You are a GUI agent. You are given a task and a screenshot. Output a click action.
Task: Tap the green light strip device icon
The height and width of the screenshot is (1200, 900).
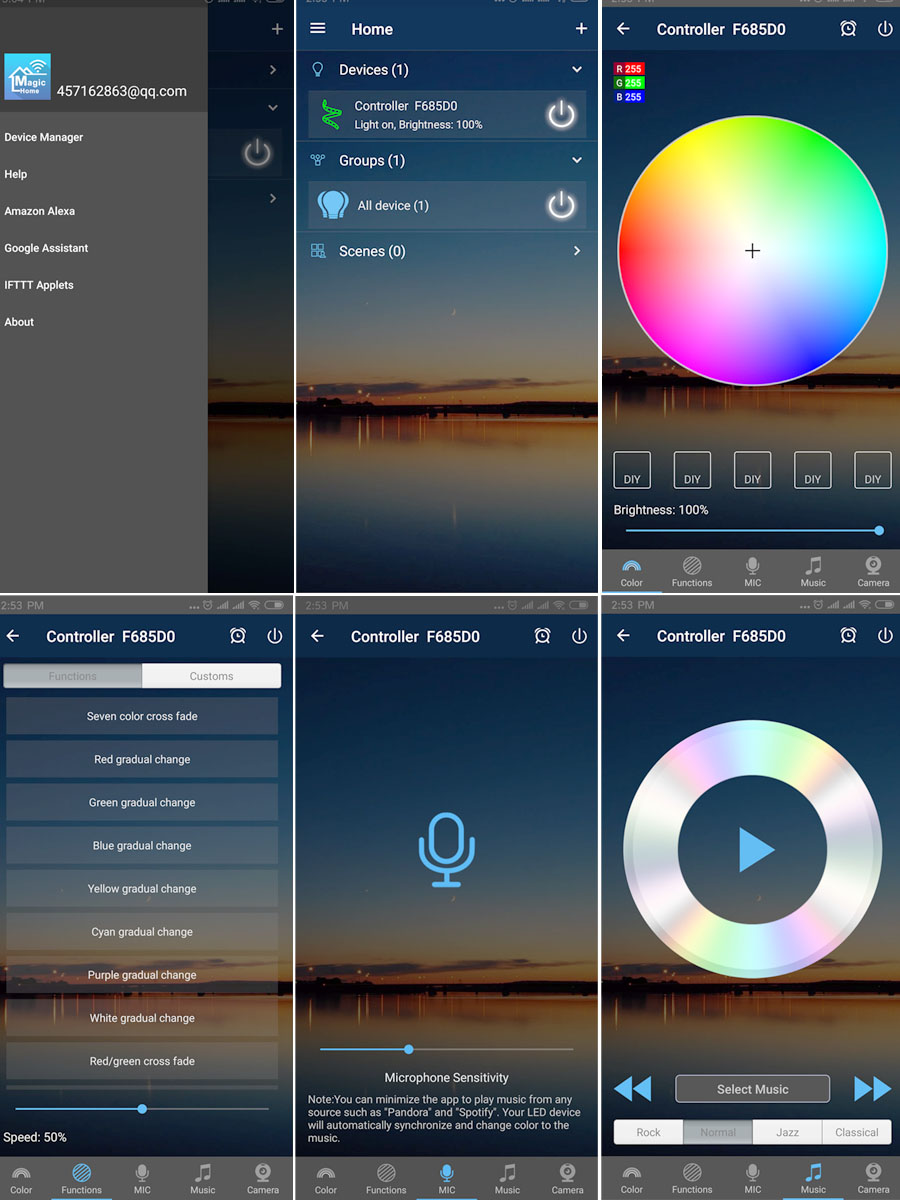pos(331,115)
